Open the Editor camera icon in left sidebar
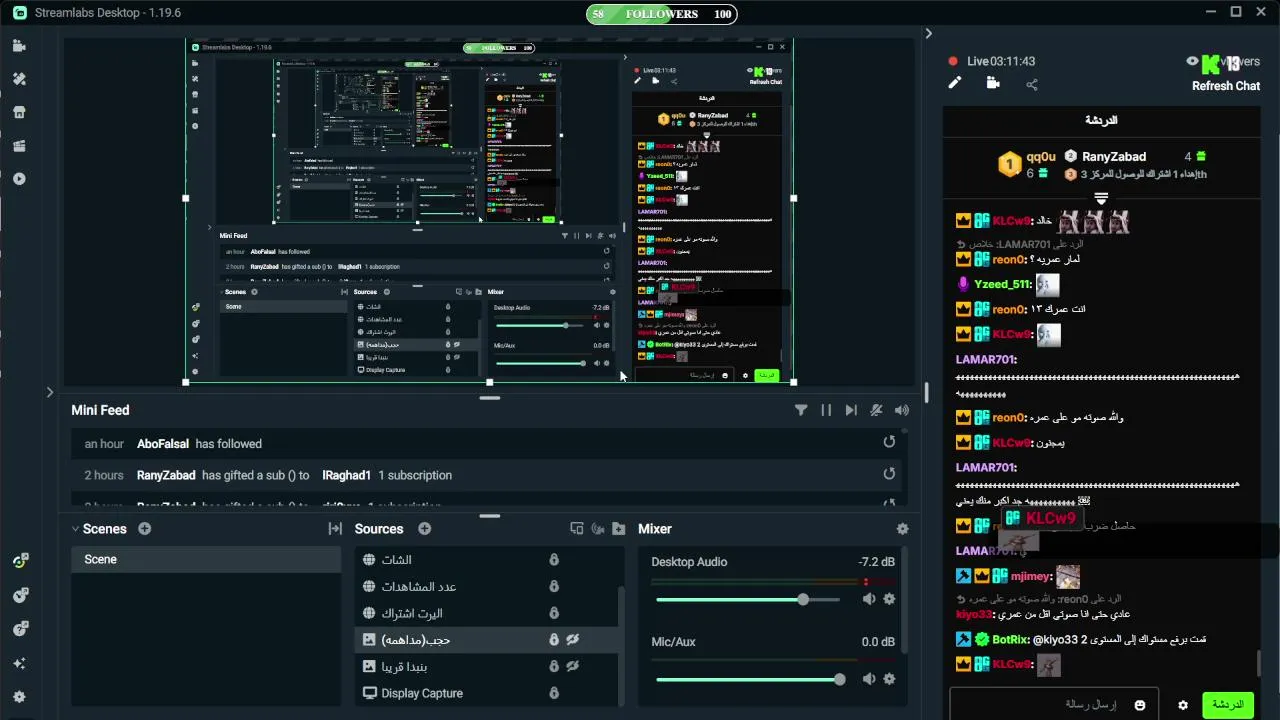This screenshot has width=1280, height=720. point(19,46)
